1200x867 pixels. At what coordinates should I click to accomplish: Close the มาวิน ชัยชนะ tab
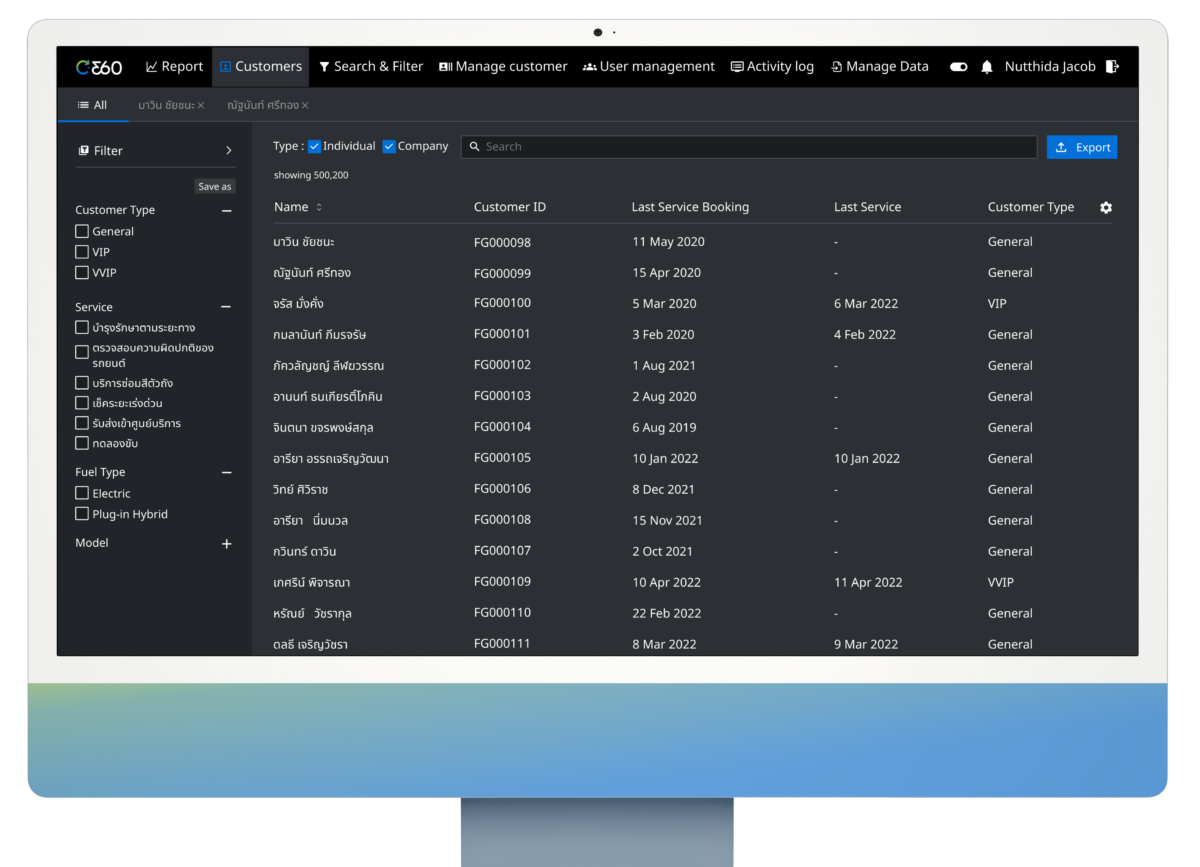(x=201, y=105)
